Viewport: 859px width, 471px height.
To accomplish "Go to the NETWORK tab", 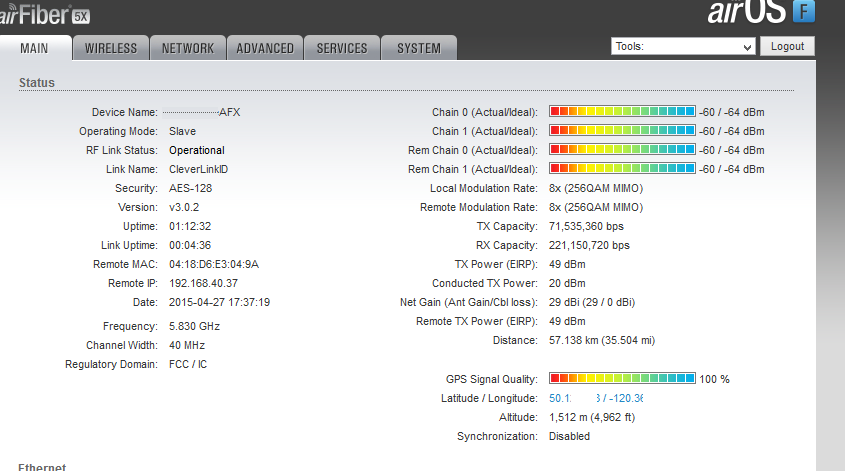I will pos(188,48).
